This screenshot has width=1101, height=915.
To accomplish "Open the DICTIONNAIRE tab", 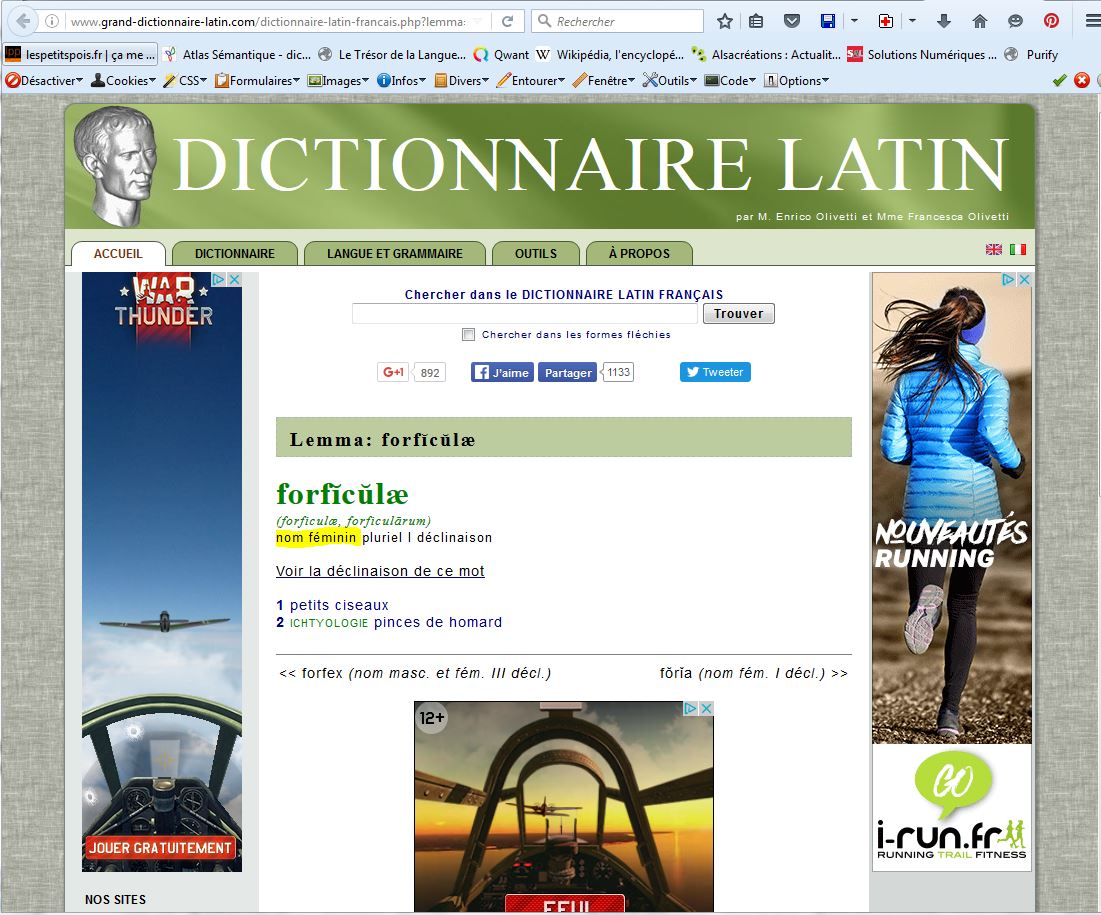I will (x=235, y=254).
